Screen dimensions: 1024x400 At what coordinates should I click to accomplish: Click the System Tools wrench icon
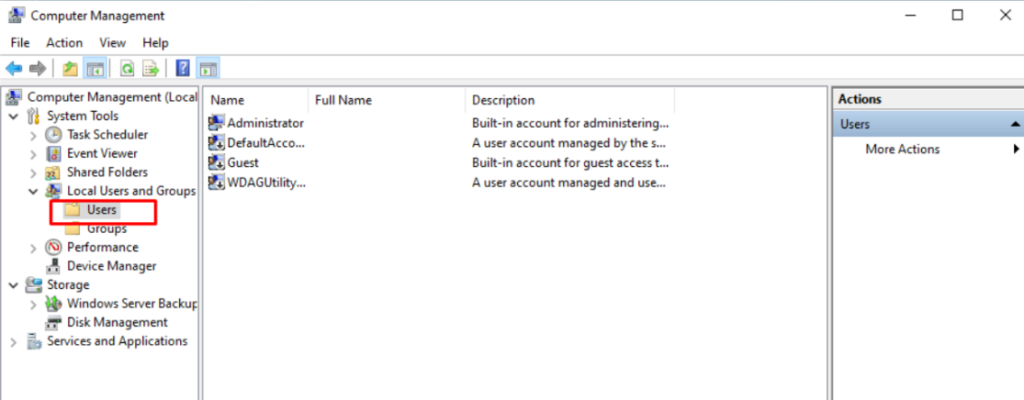pyautogui.click(x=34, y=116)
